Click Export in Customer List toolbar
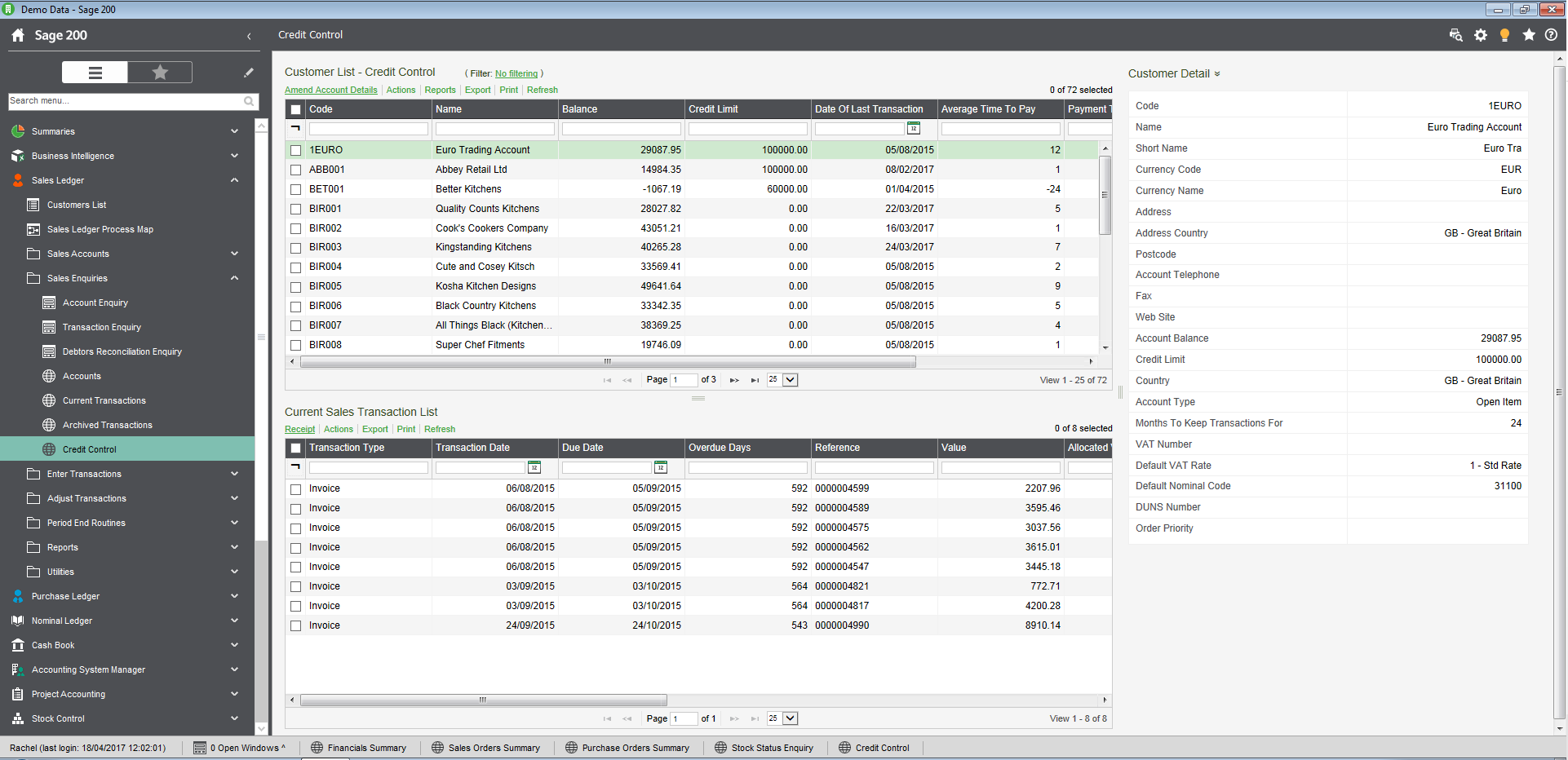Image resolution: width=1568 pixels, height=760 pixels. 478,91
